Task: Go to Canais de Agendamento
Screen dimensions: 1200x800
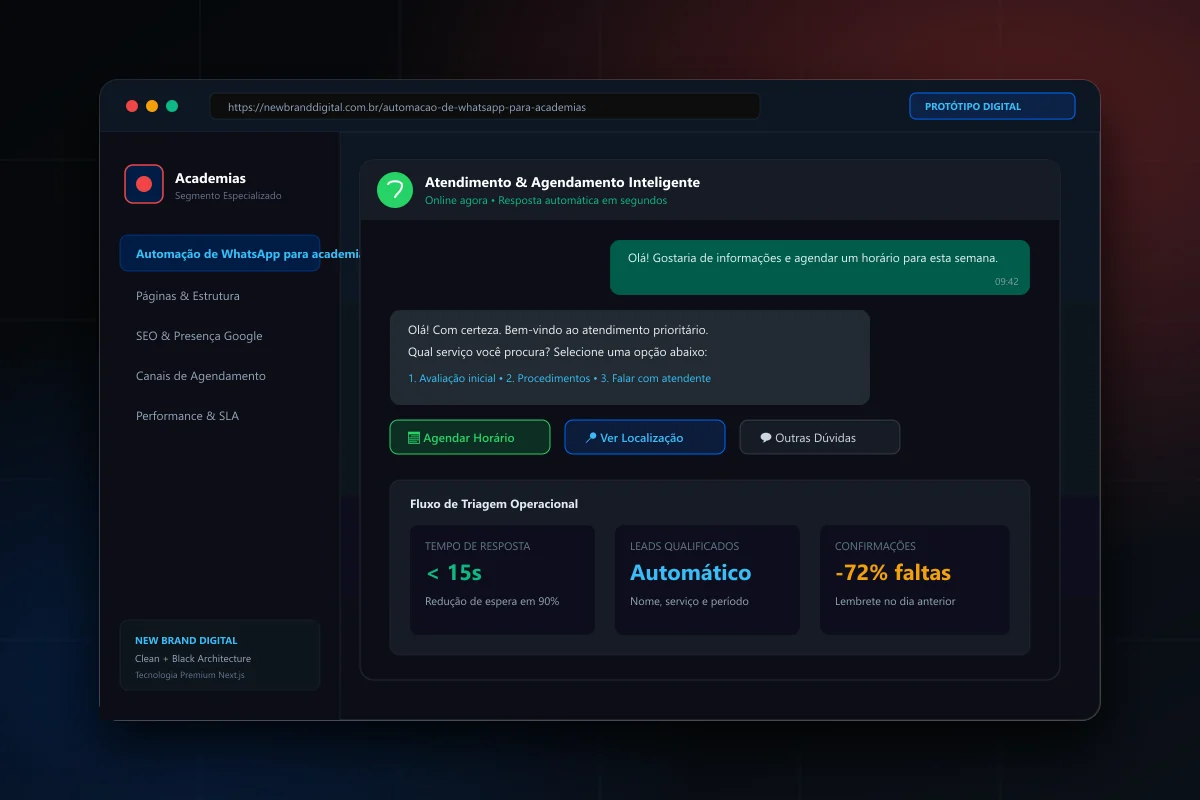Action: point(201,376)
